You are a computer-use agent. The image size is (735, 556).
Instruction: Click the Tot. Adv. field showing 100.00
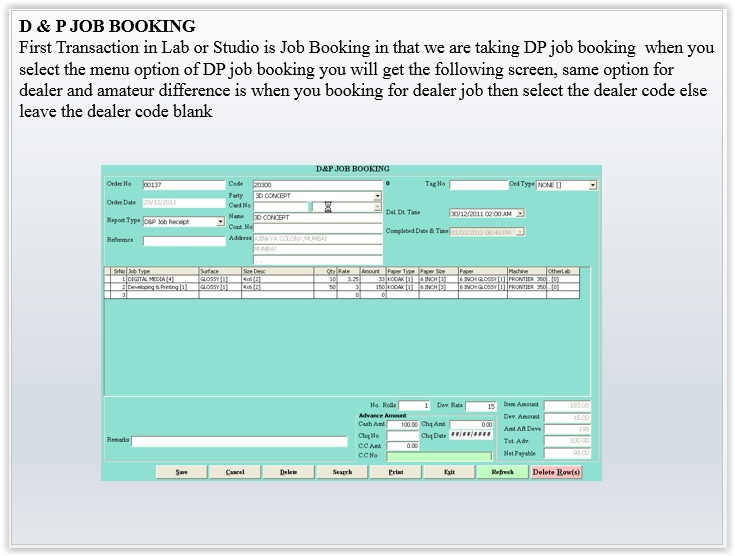pos(567,441)
